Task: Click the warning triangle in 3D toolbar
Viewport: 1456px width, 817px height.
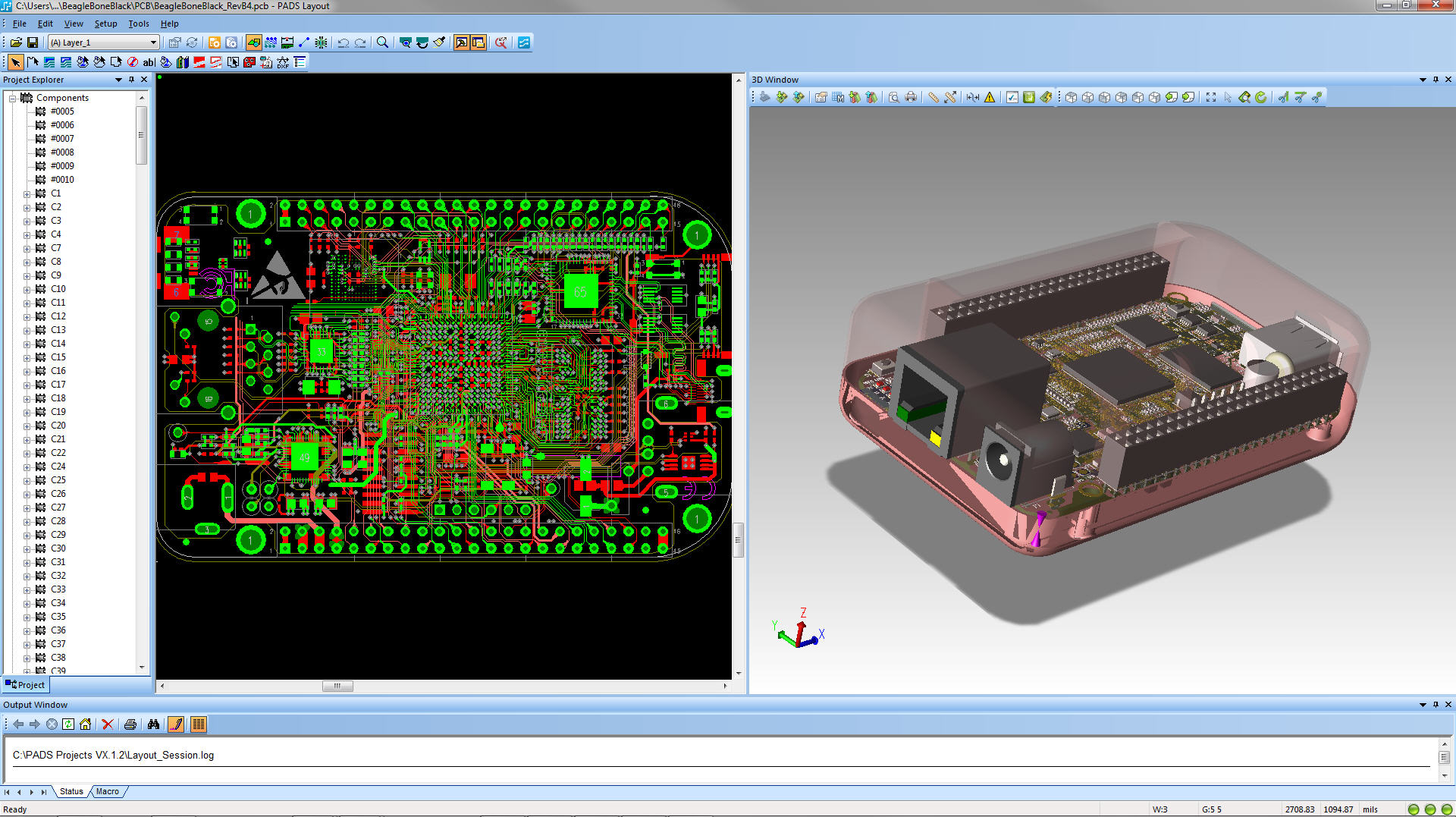Action: [x=990, y=97]
